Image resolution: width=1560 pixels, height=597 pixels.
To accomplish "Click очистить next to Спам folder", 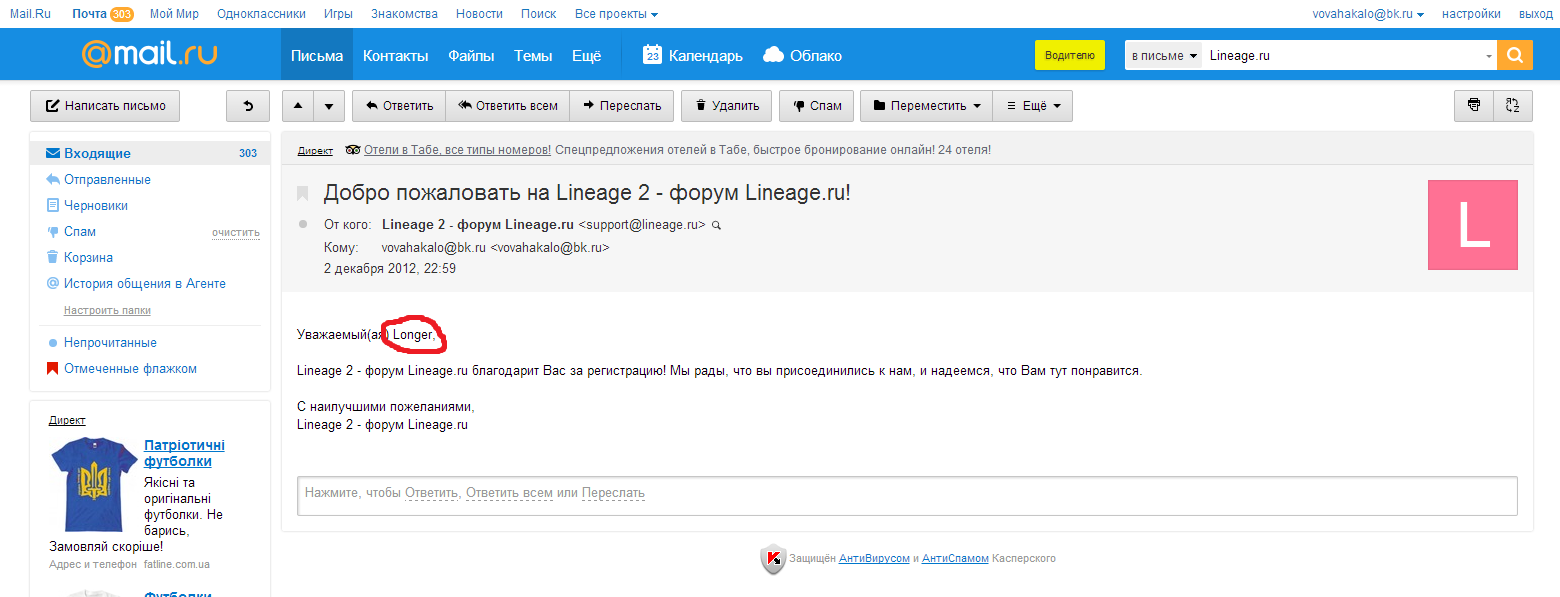I will click(236, 232).
